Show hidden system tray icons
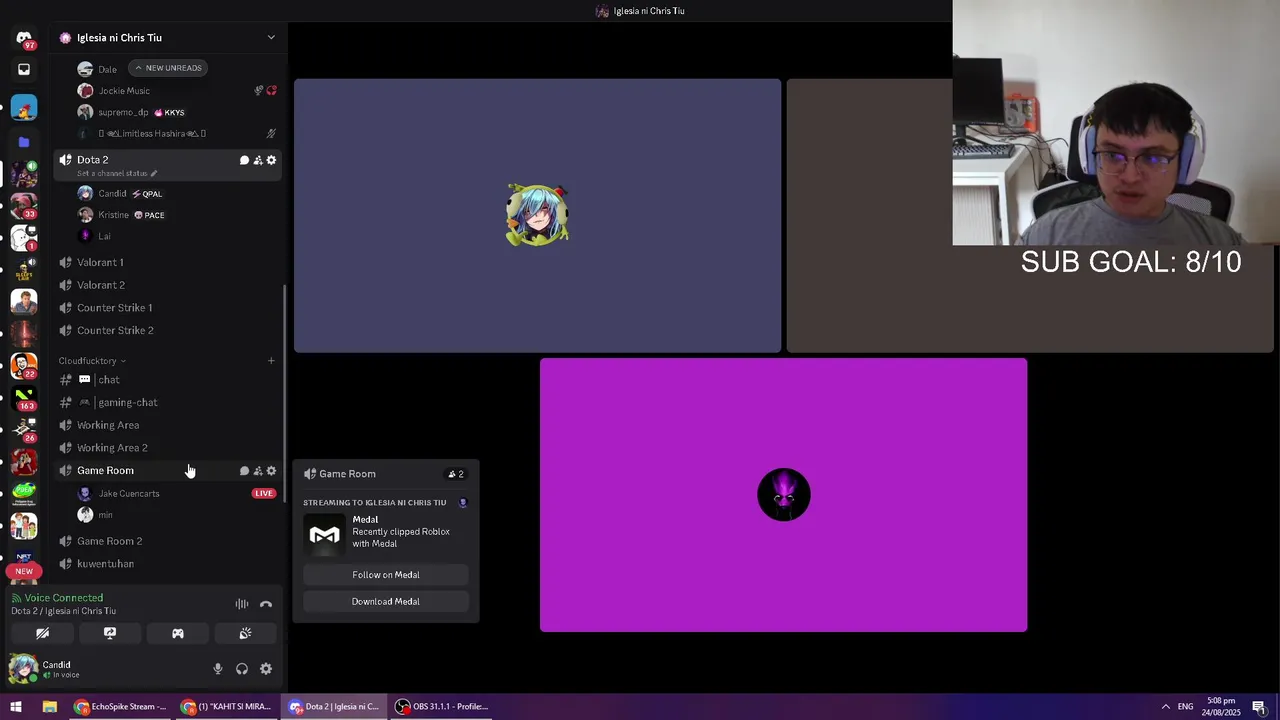 pyautogui.click(x=1165, y=707)
